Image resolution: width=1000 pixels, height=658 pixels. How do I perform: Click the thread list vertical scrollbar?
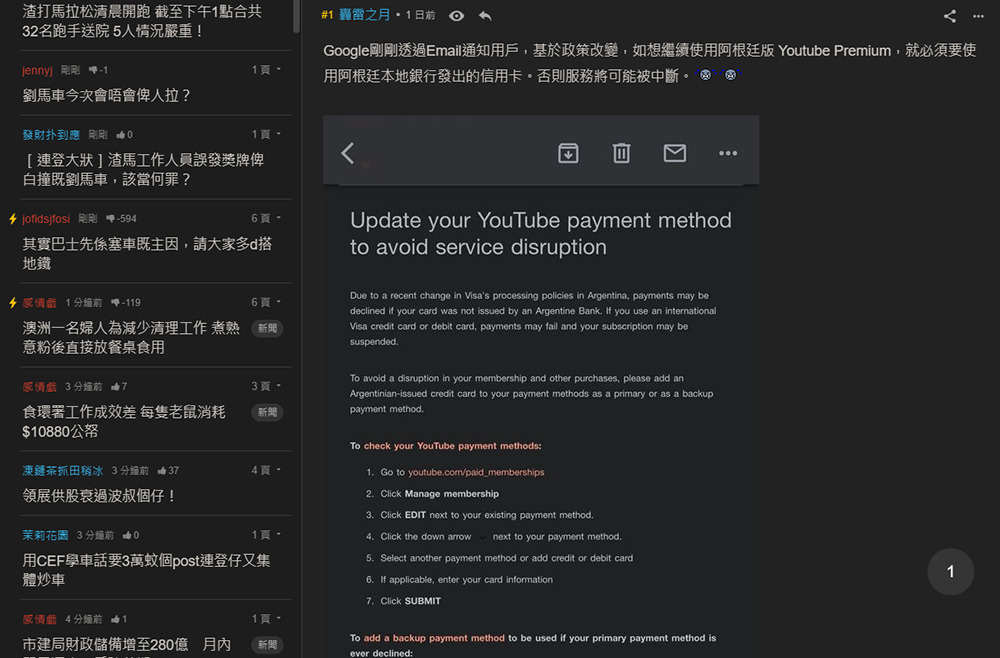point(296,17)
